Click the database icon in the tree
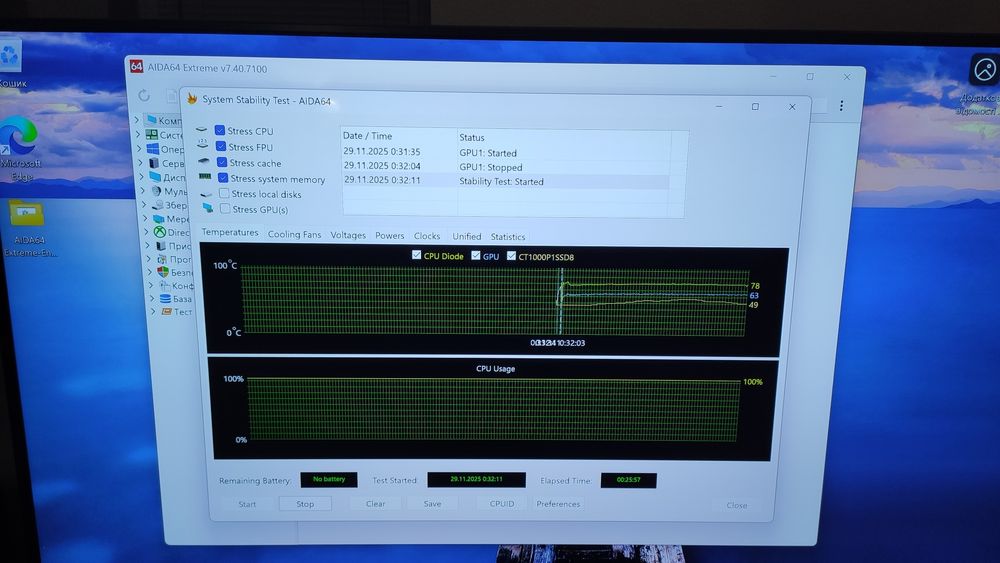The image size is (1000, 563). 165,298
